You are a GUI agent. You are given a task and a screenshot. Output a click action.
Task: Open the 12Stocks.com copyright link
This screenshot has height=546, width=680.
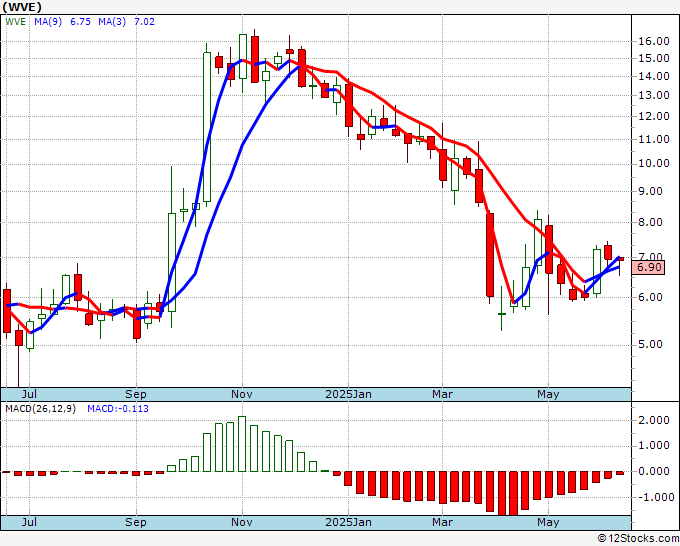(x=638, y=539)
